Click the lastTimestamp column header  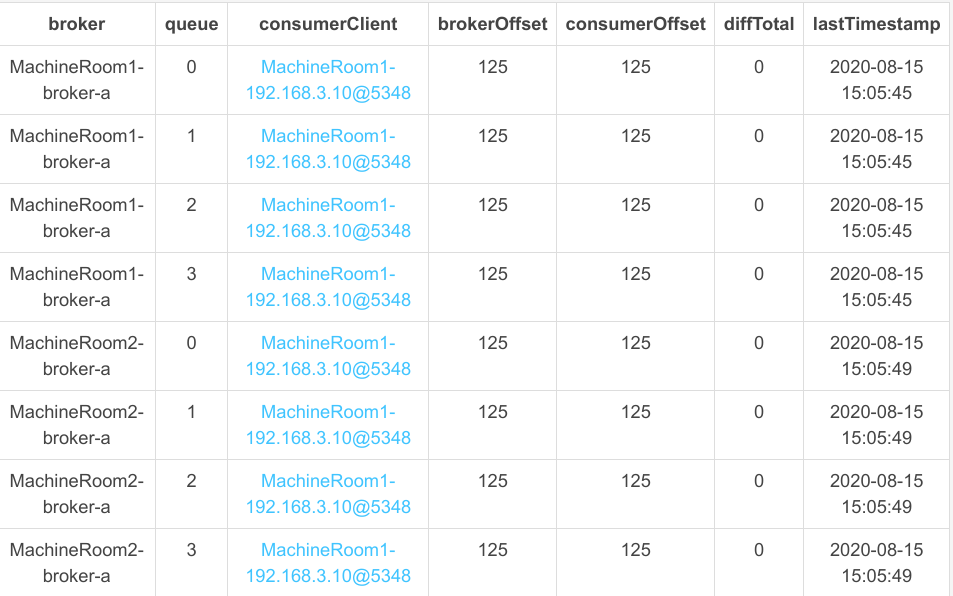[876, 24]
